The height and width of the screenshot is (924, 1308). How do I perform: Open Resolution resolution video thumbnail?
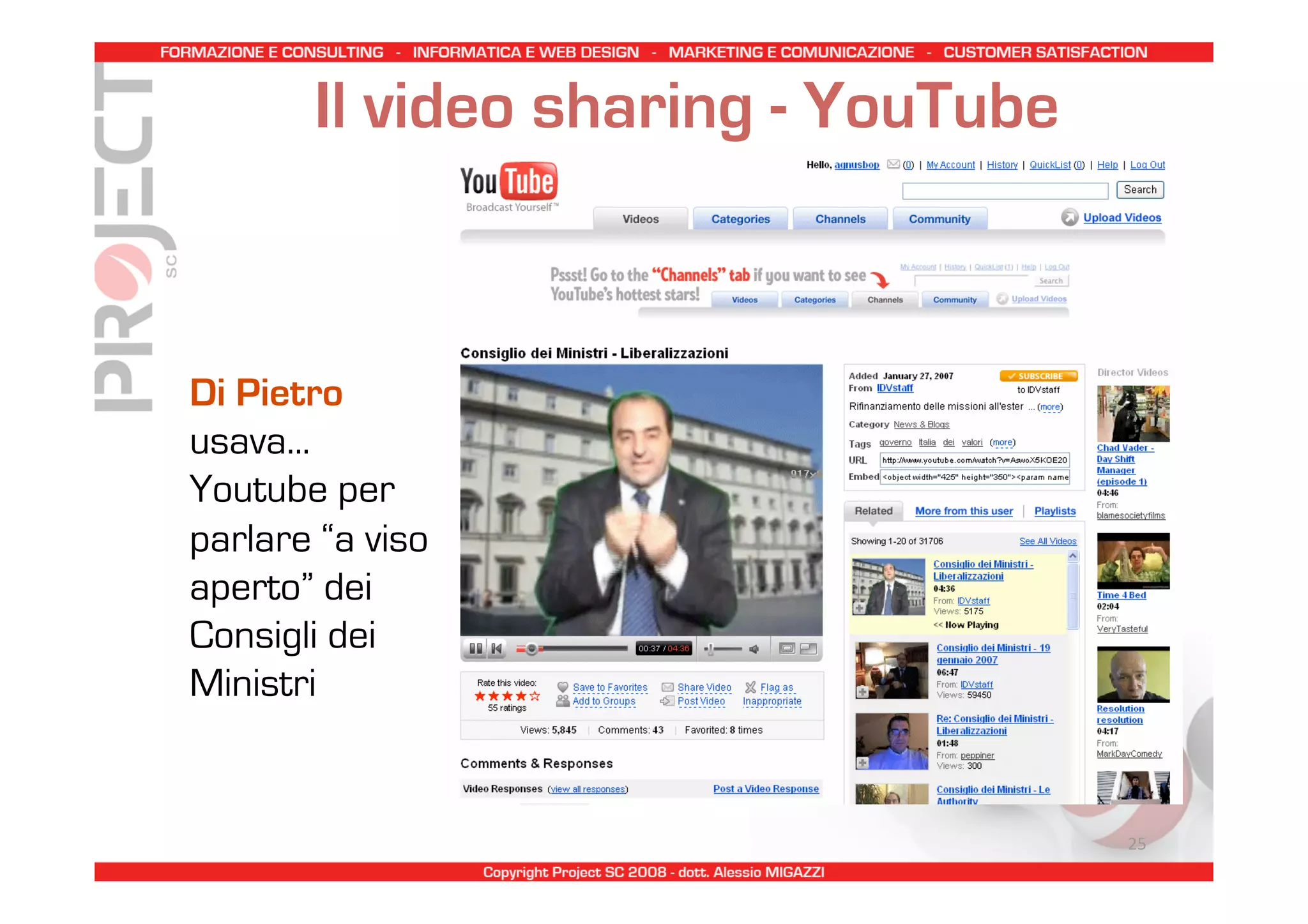click(x=1133, y=674)
